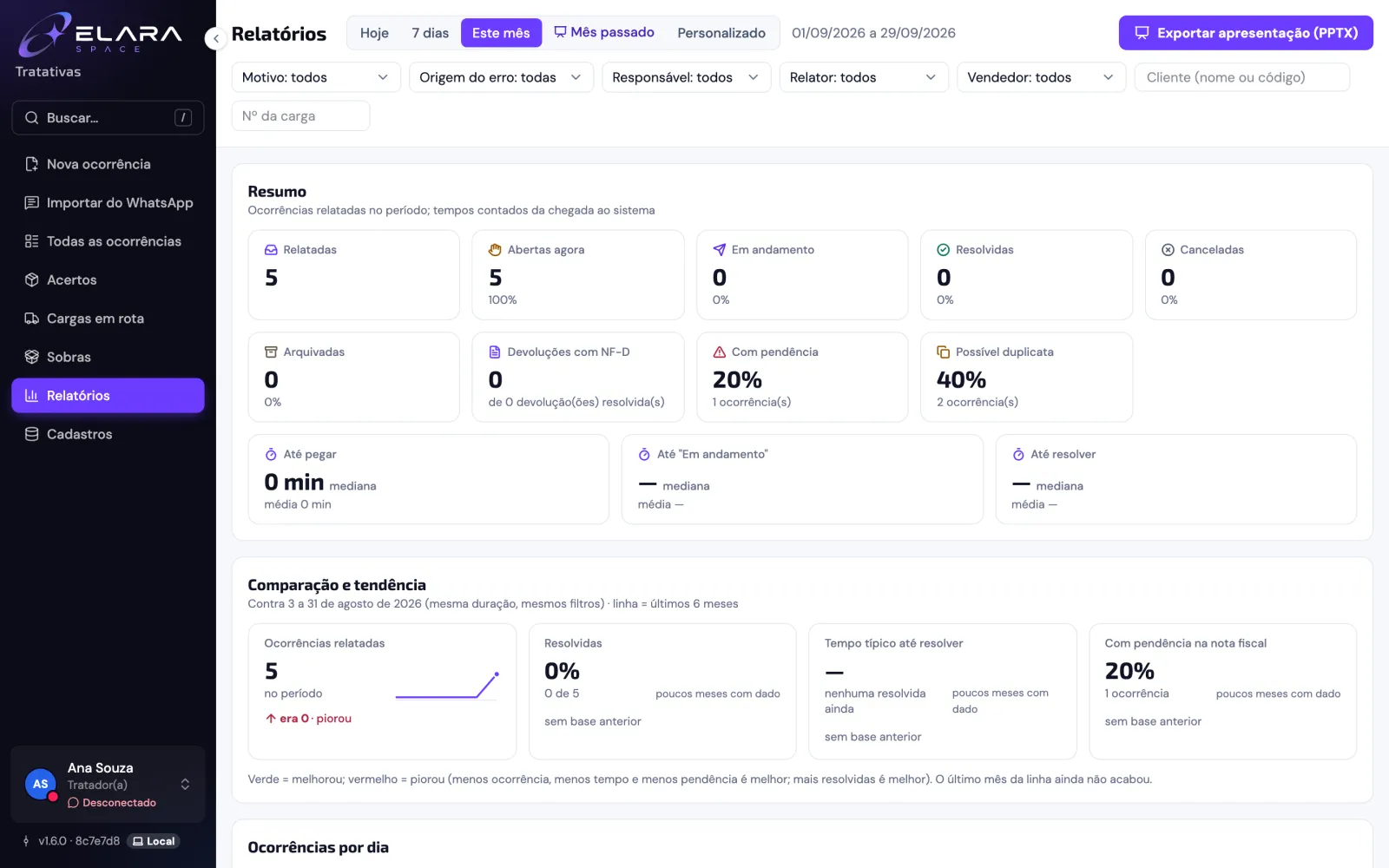Switch to Mês passado period
1389x868 pixels.
[x=604, y=33]
